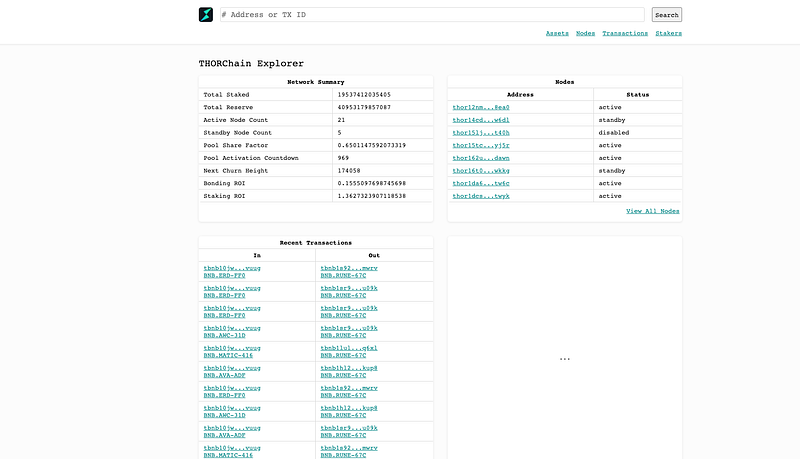The width and height of the screenshot is (800, 459).
Task: Open node thor15tc...yj5r
Action: tap(481, 145)
